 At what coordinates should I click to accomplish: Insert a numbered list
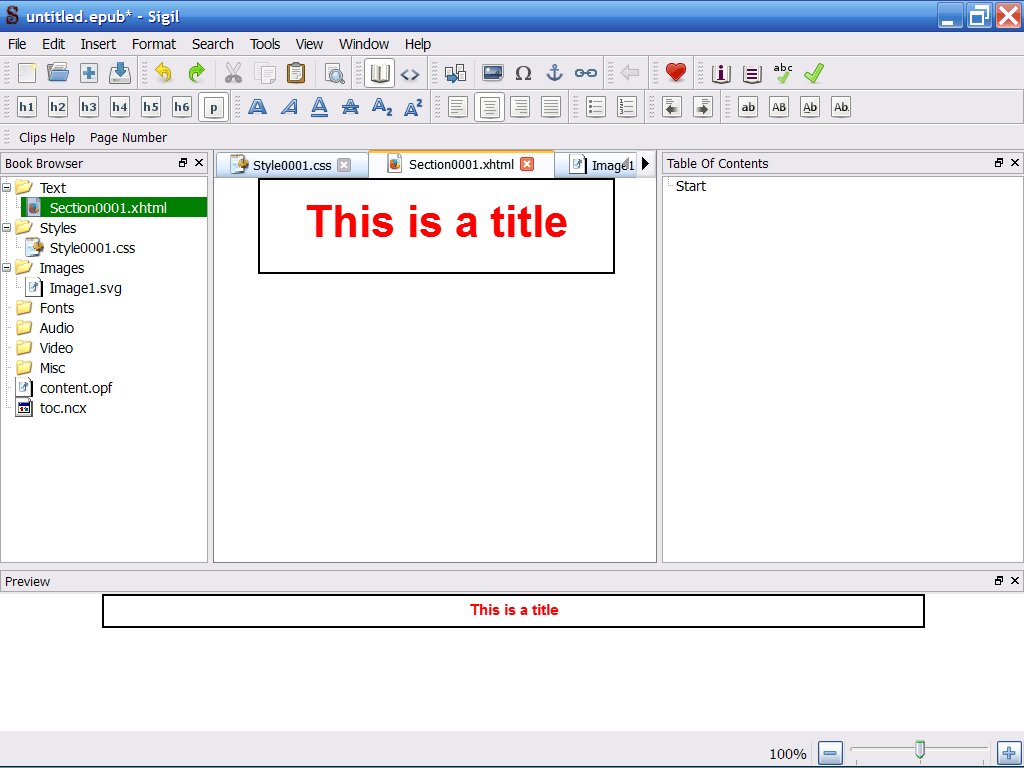[627, 107]
